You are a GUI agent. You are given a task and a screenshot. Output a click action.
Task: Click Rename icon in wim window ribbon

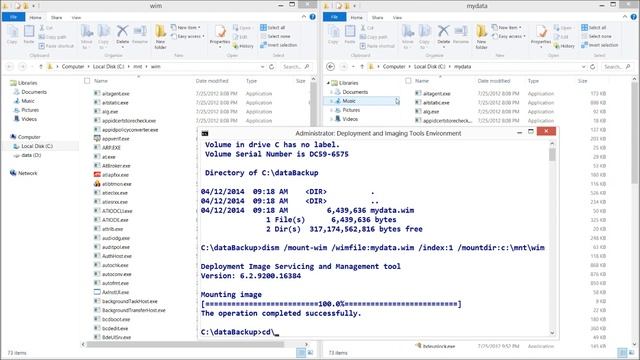point(140,34)
